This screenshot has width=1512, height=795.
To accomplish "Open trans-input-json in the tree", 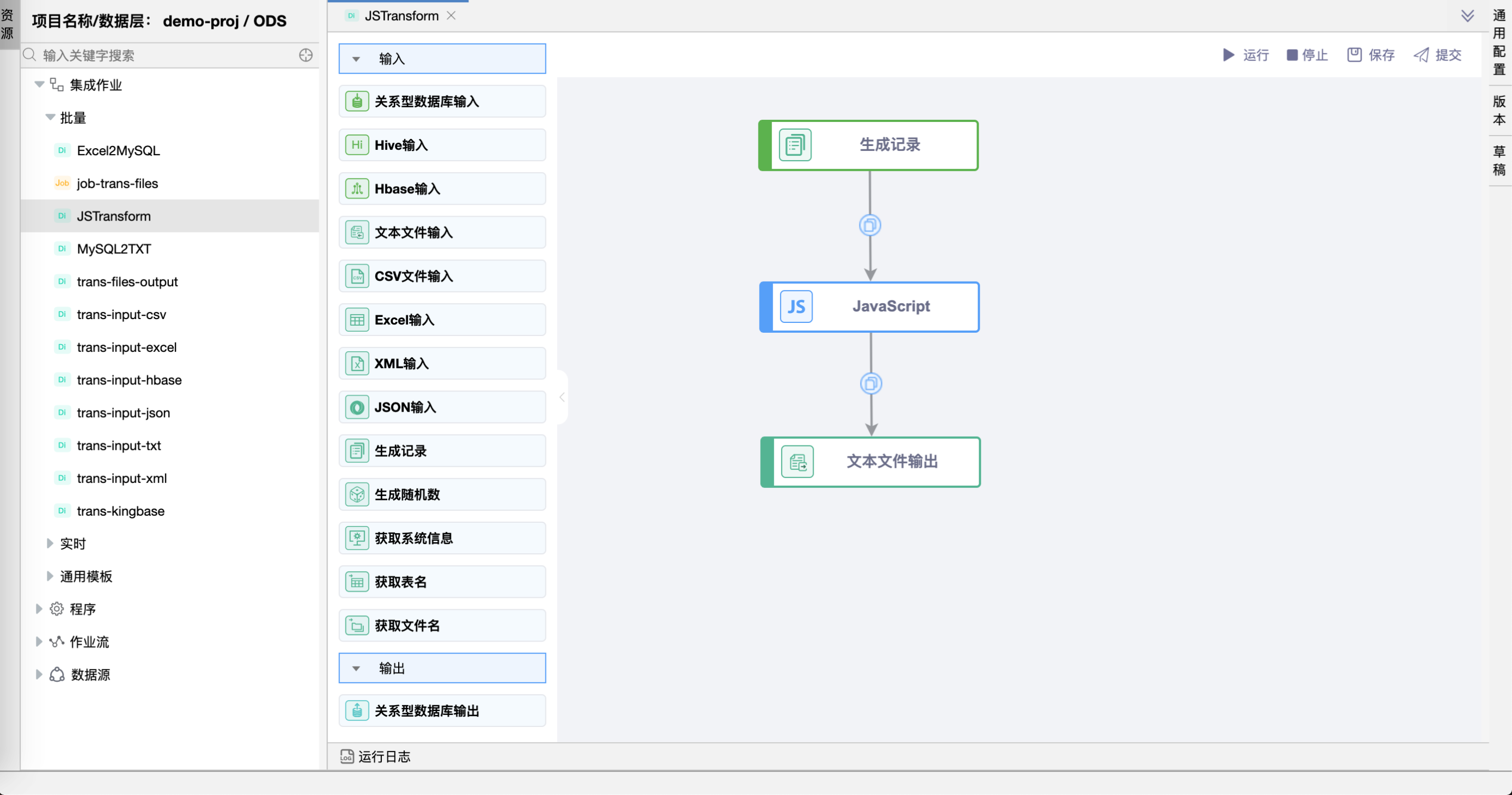I will coord(123,412).
